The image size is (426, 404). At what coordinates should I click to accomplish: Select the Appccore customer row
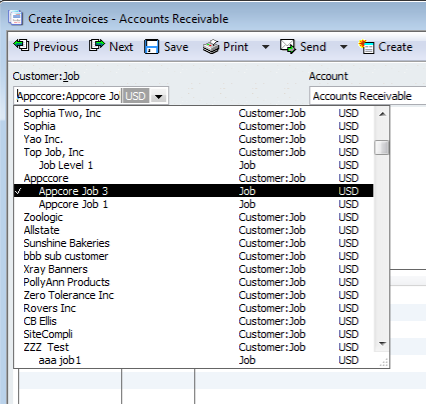[x=194, y=178]
